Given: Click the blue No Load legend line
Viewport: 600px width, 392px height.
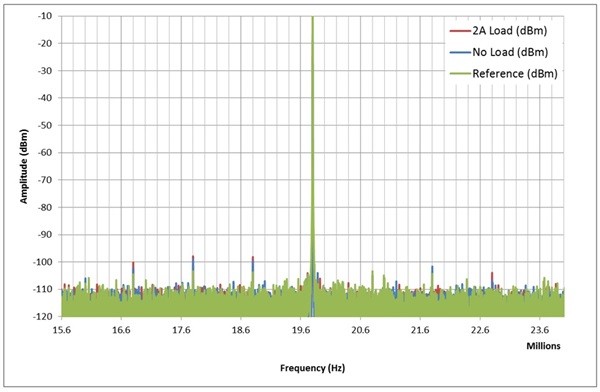Looking at the screenshot, I should pyautogui.click(x=460, y=52).
